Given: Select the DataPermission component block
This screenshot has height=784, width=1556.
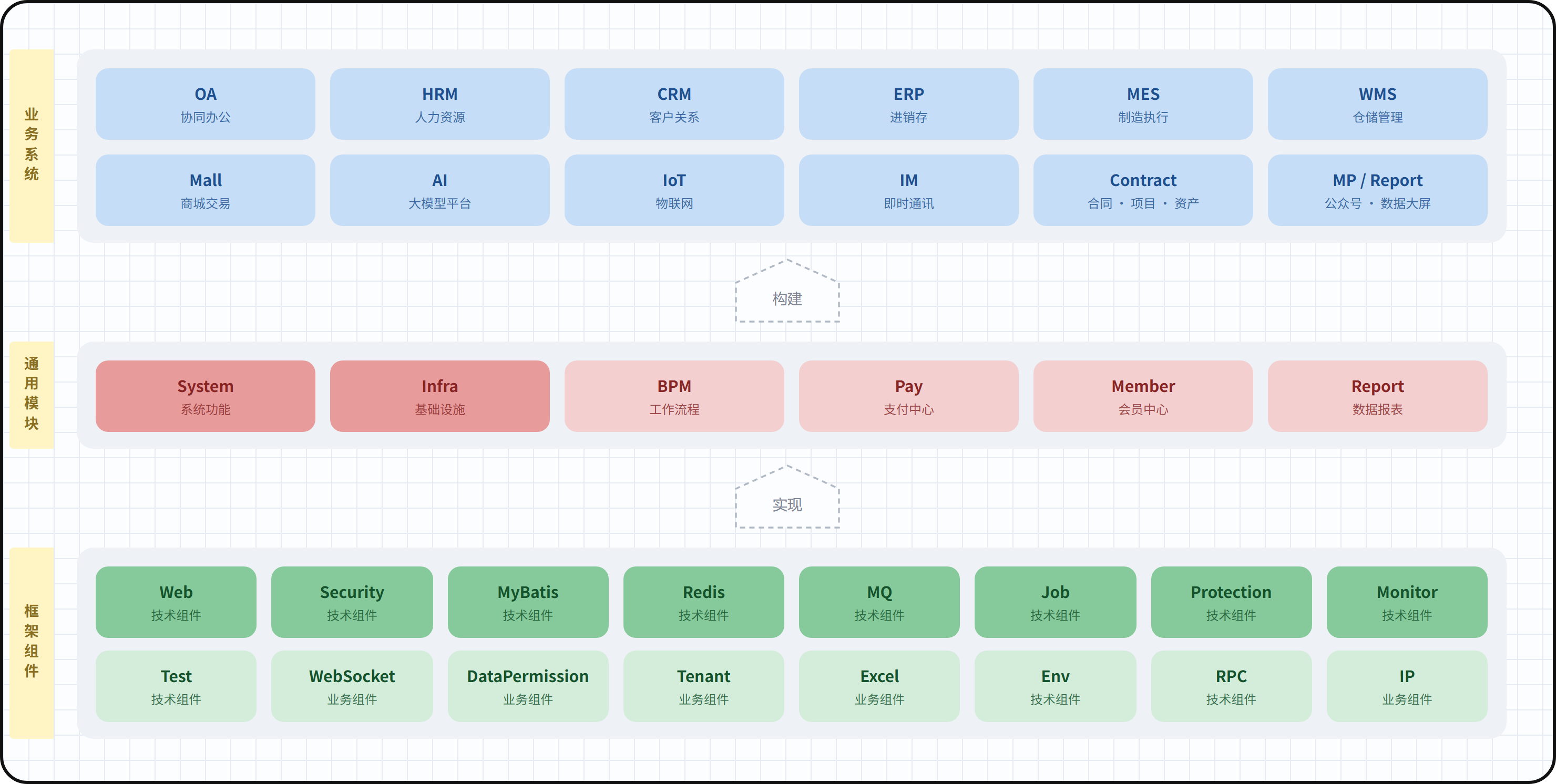Looking at the screenshot, I should tap(528, 686).
